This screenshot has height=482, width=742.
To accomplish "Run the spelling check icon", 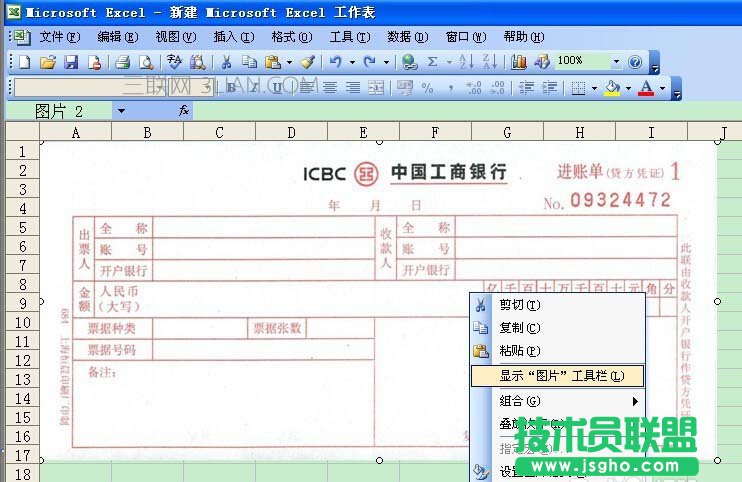I will tap(174, 62).
